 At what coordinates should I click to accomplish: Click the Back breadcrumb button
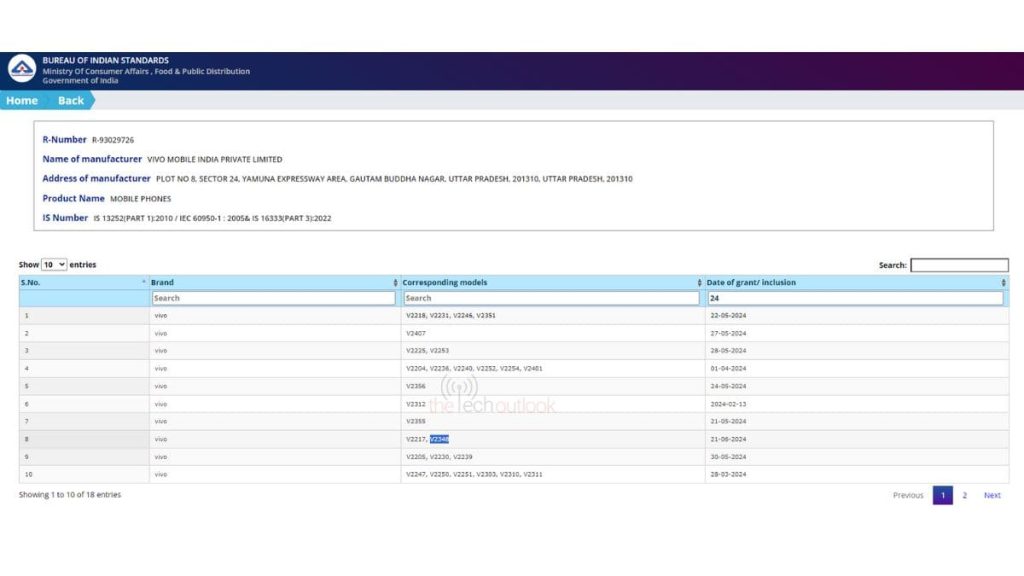point(71,101)
